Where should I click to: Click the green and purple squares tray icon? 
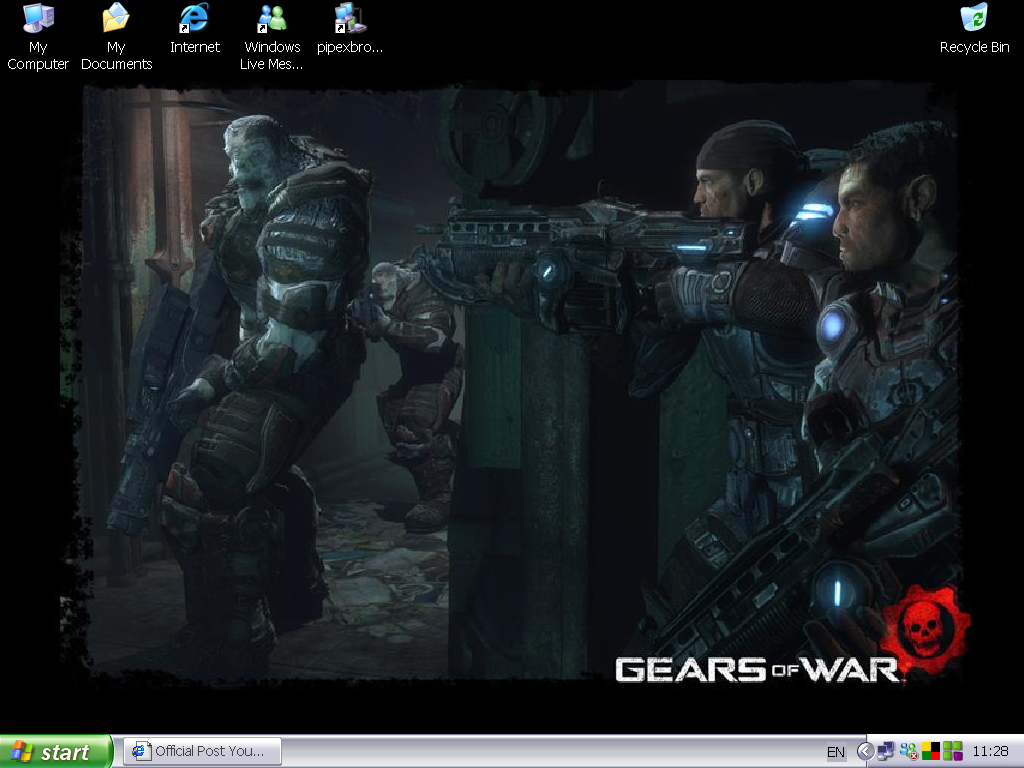[952, 750]
